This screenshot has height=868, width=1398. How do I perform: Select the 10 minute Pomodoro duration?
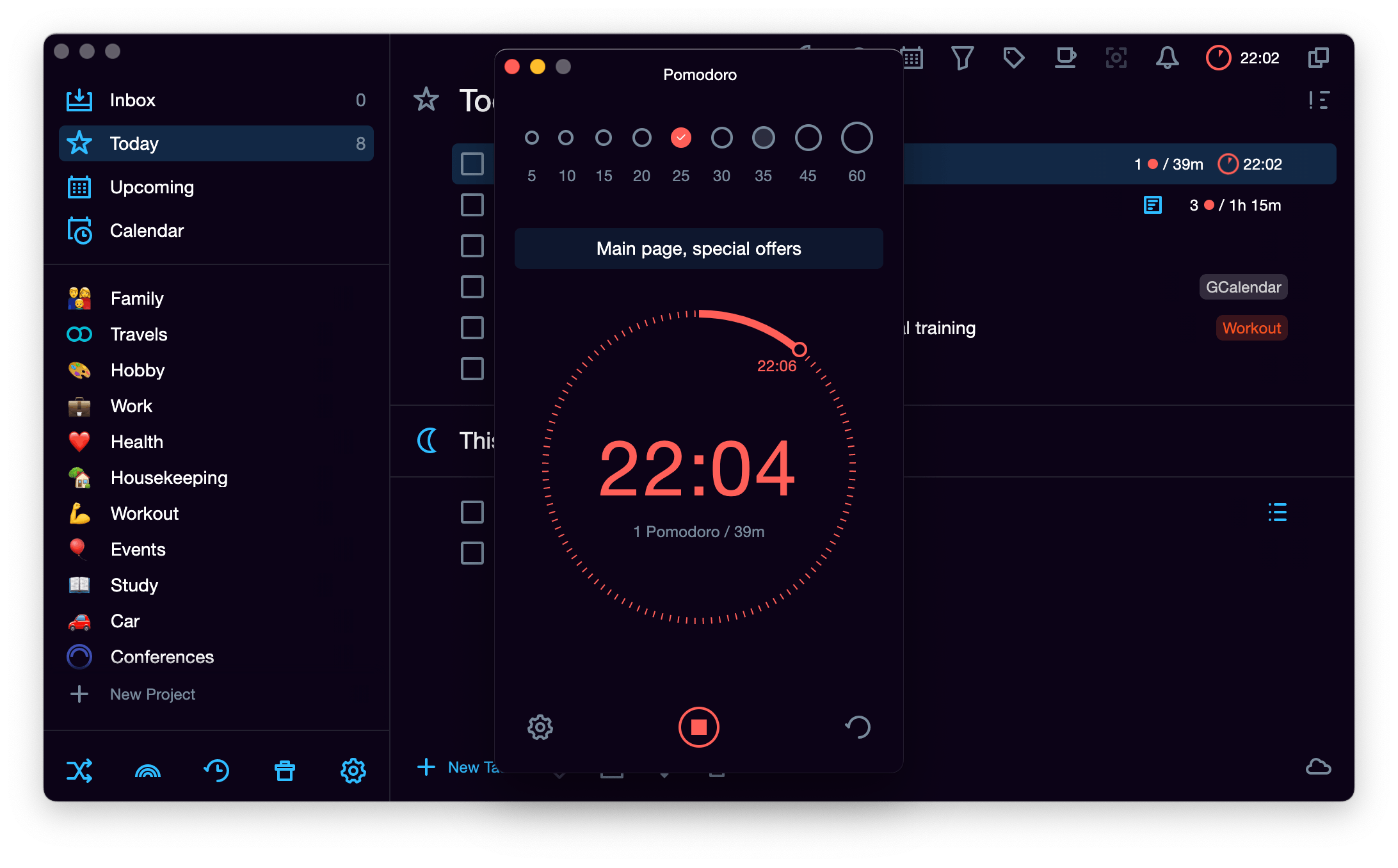click(566, 138)
